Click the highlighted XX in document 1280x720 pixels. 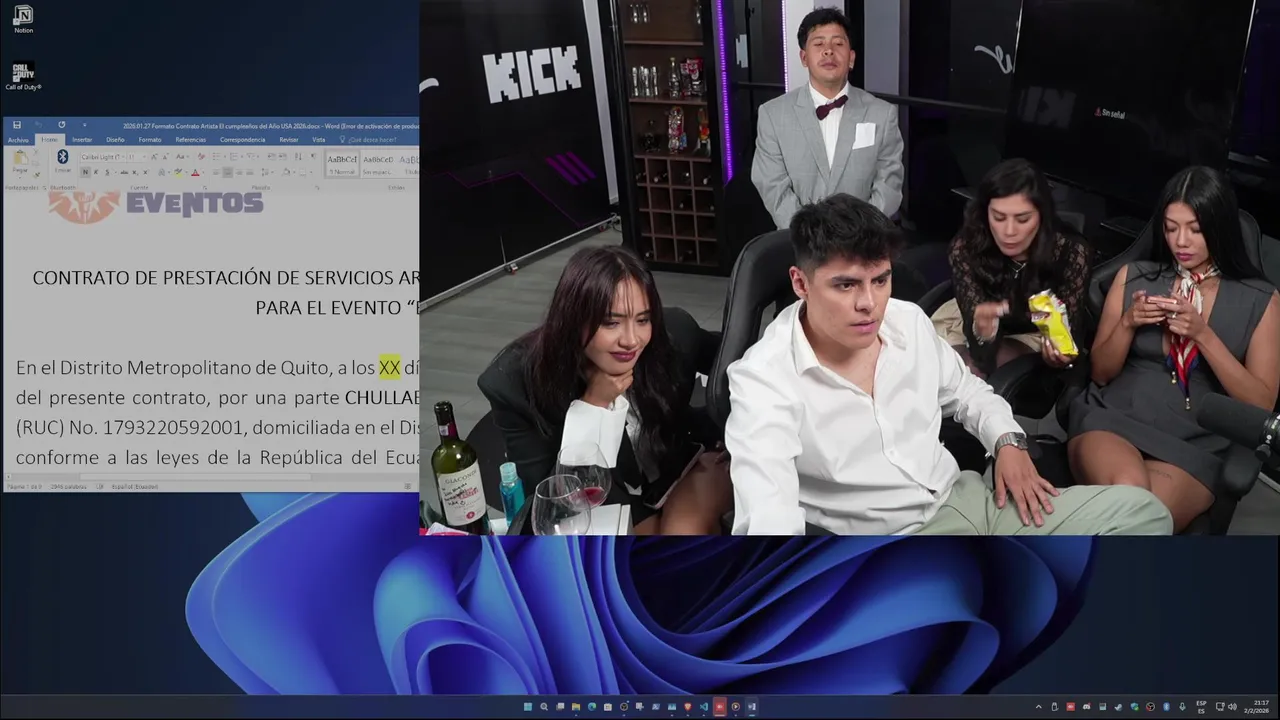click(x=389, y=367)
